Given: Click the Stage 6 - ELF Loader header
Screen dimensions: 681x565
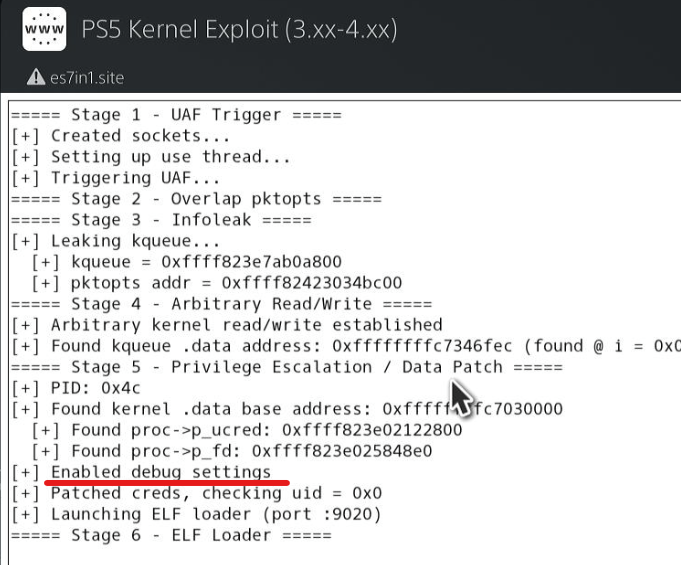Looking at the screenshot, I should (x=171, y=535).
